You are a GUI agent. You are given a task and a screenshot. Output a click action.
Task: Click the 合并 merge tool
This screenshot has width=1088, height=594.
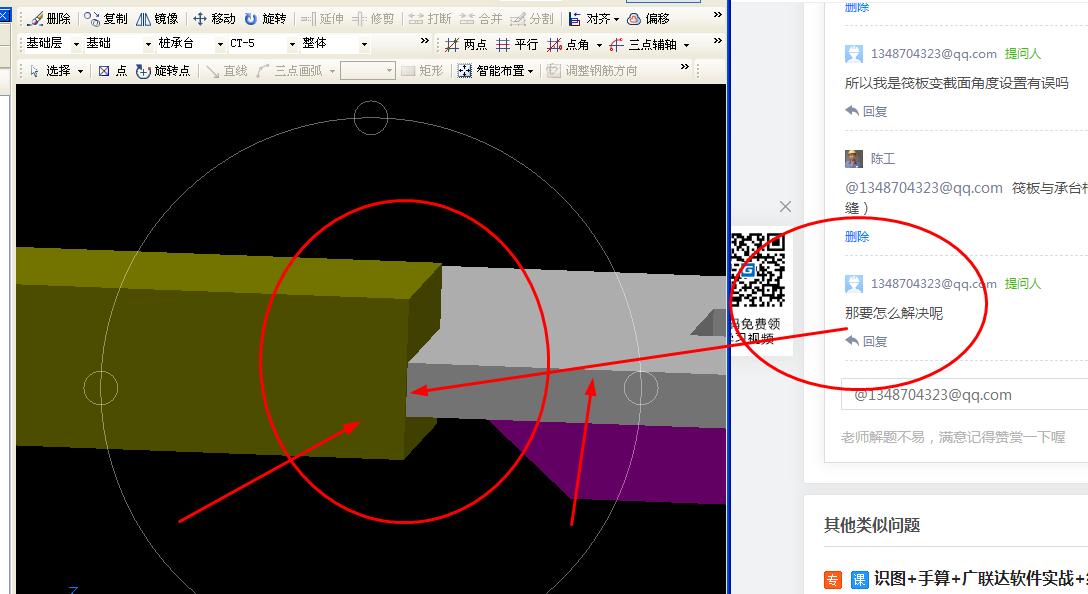481,19
